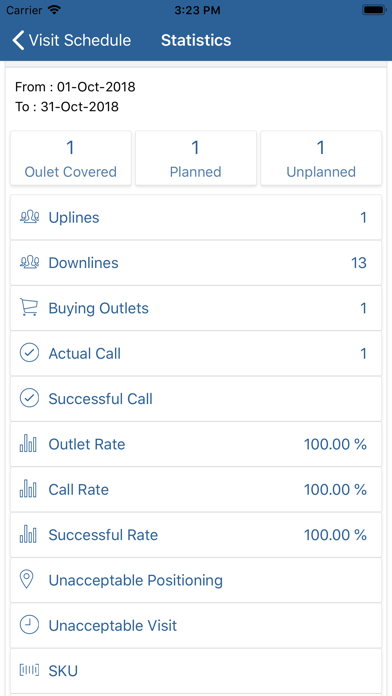Tap the back chevron arrow icon
The image size is (392, 696).
tap(18, 40)
